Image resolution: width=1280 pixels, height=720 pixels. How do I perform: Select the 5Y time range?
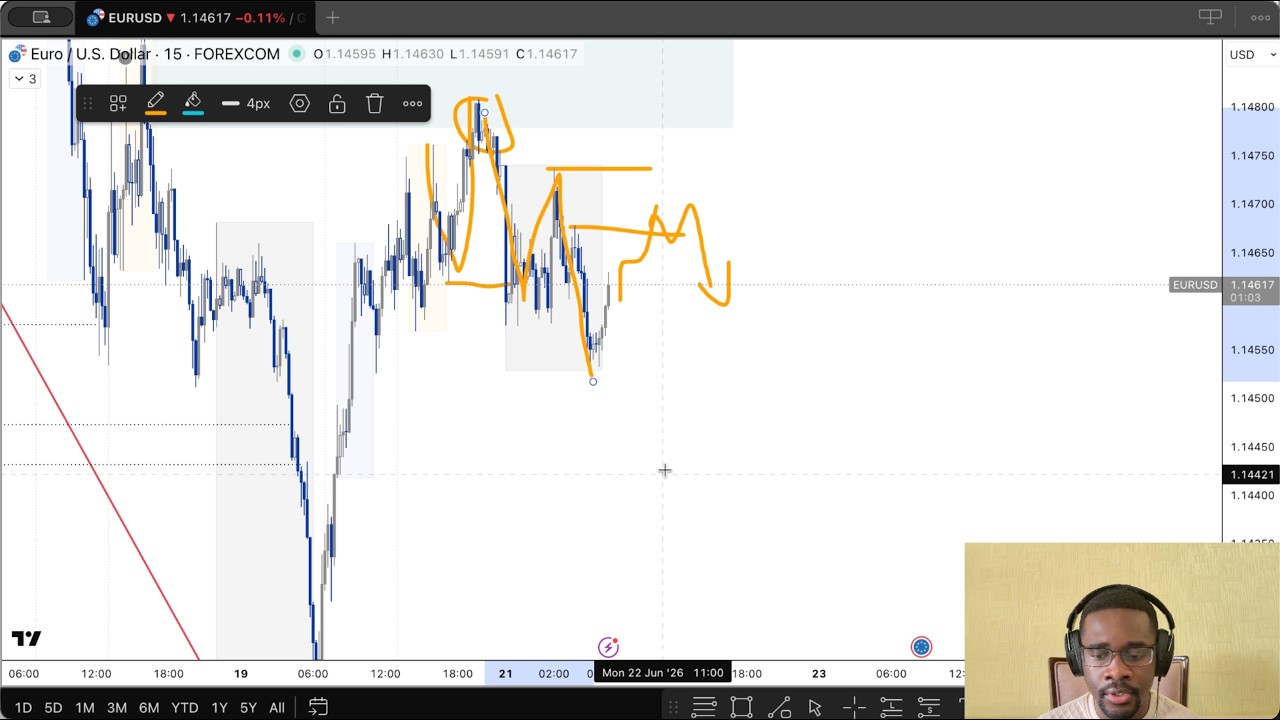click(x=248, y=708)
